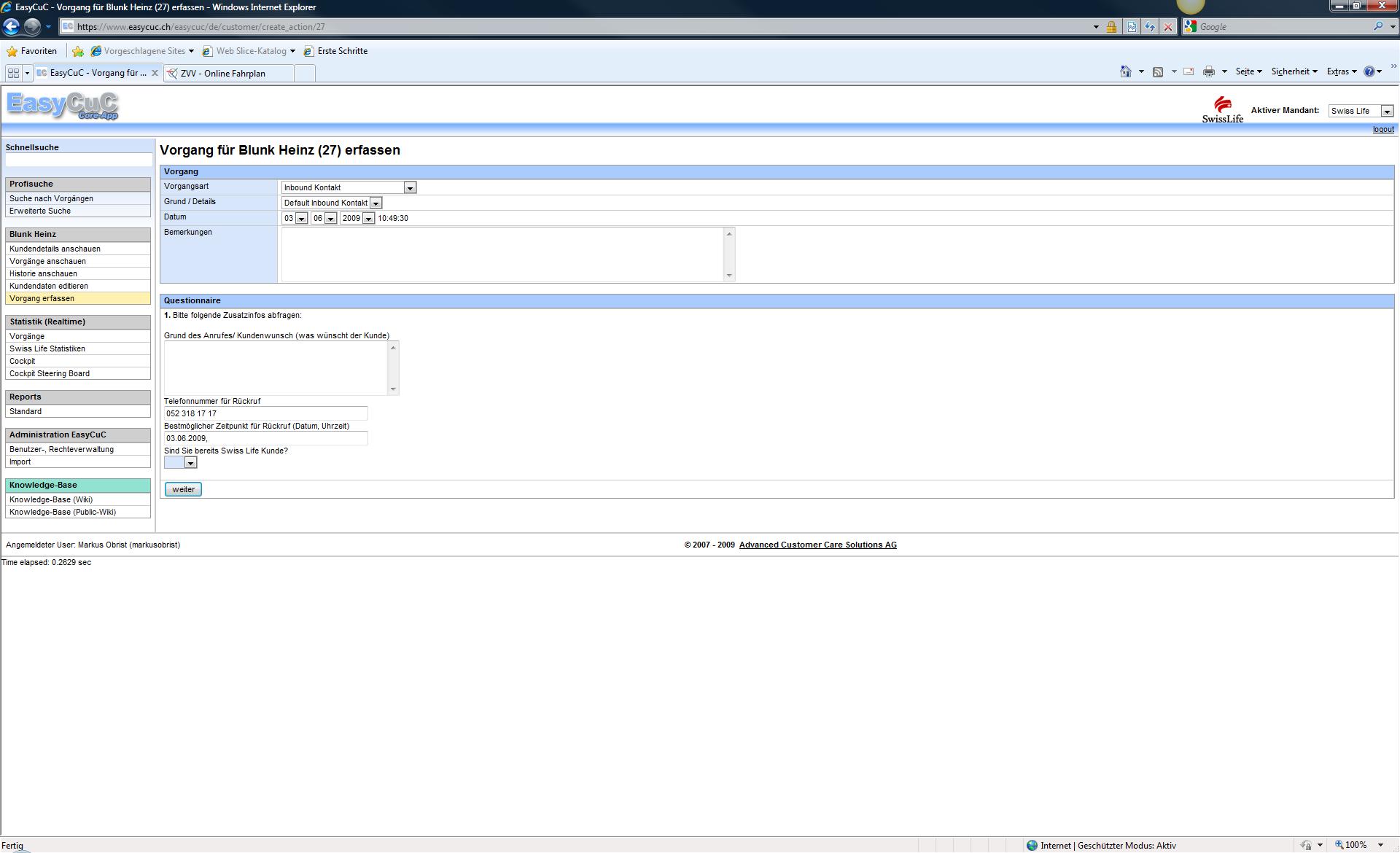The width and height of the screenshot is (1400, 853).
Task: Click the Telefonnummer für Rückruf field
Action: 266,414
